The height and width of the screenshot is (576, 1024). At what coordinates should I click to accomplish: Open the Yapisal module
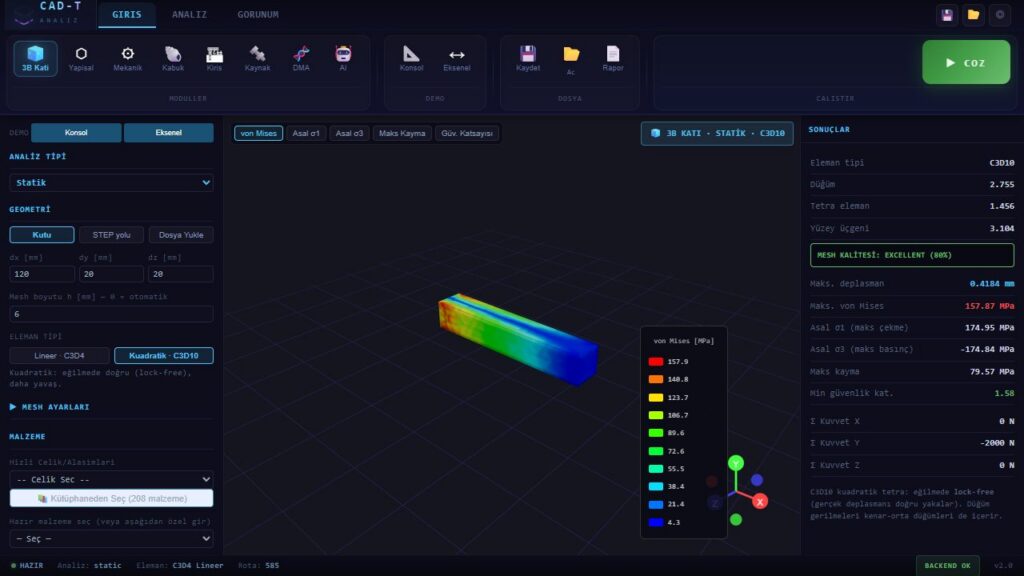(x=81, y=58)
